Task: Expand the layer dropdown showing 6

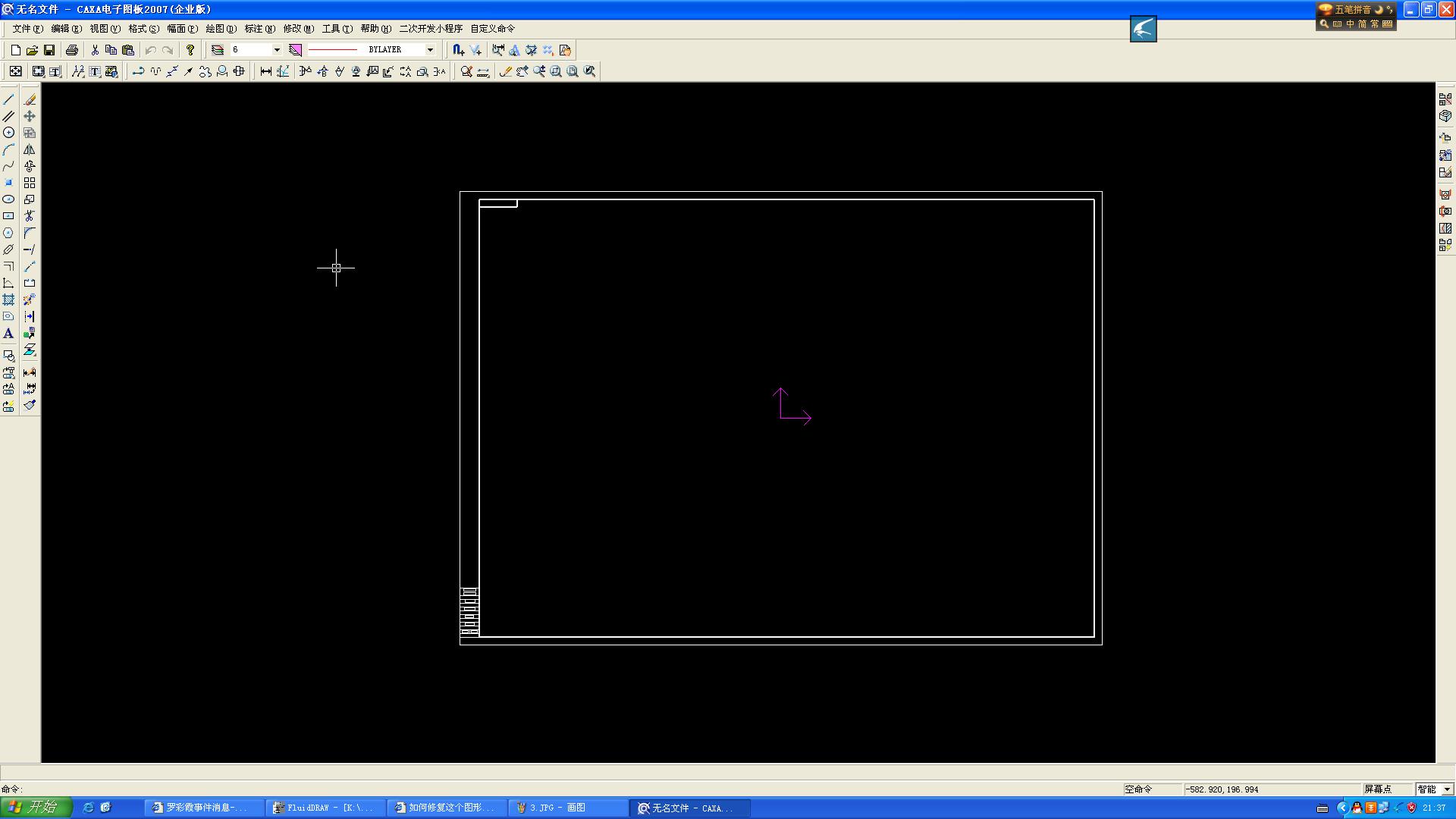Action: [x=277, y=50]
